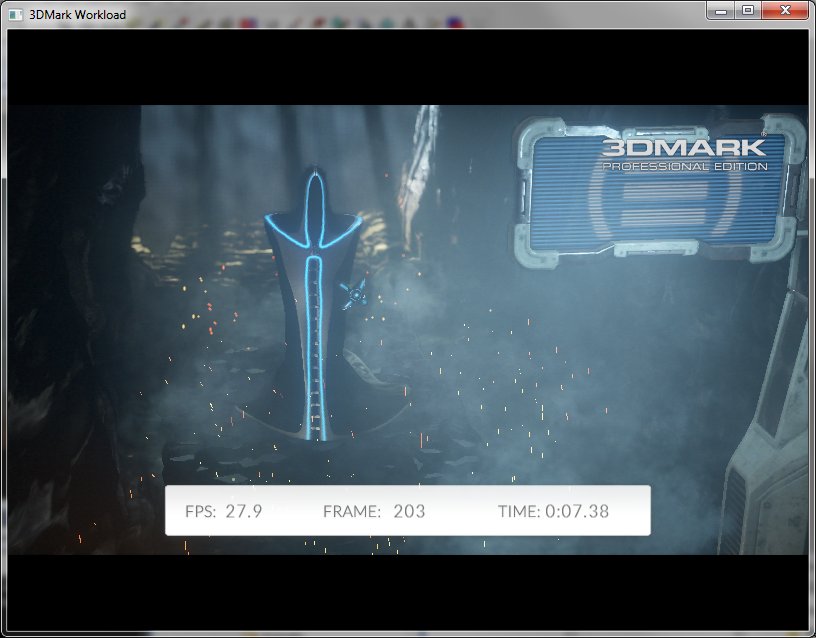The height and width of the screenshot is (638, 816).
Task: Minimize the 3DMark Workload window
Action: click(722, 10)
